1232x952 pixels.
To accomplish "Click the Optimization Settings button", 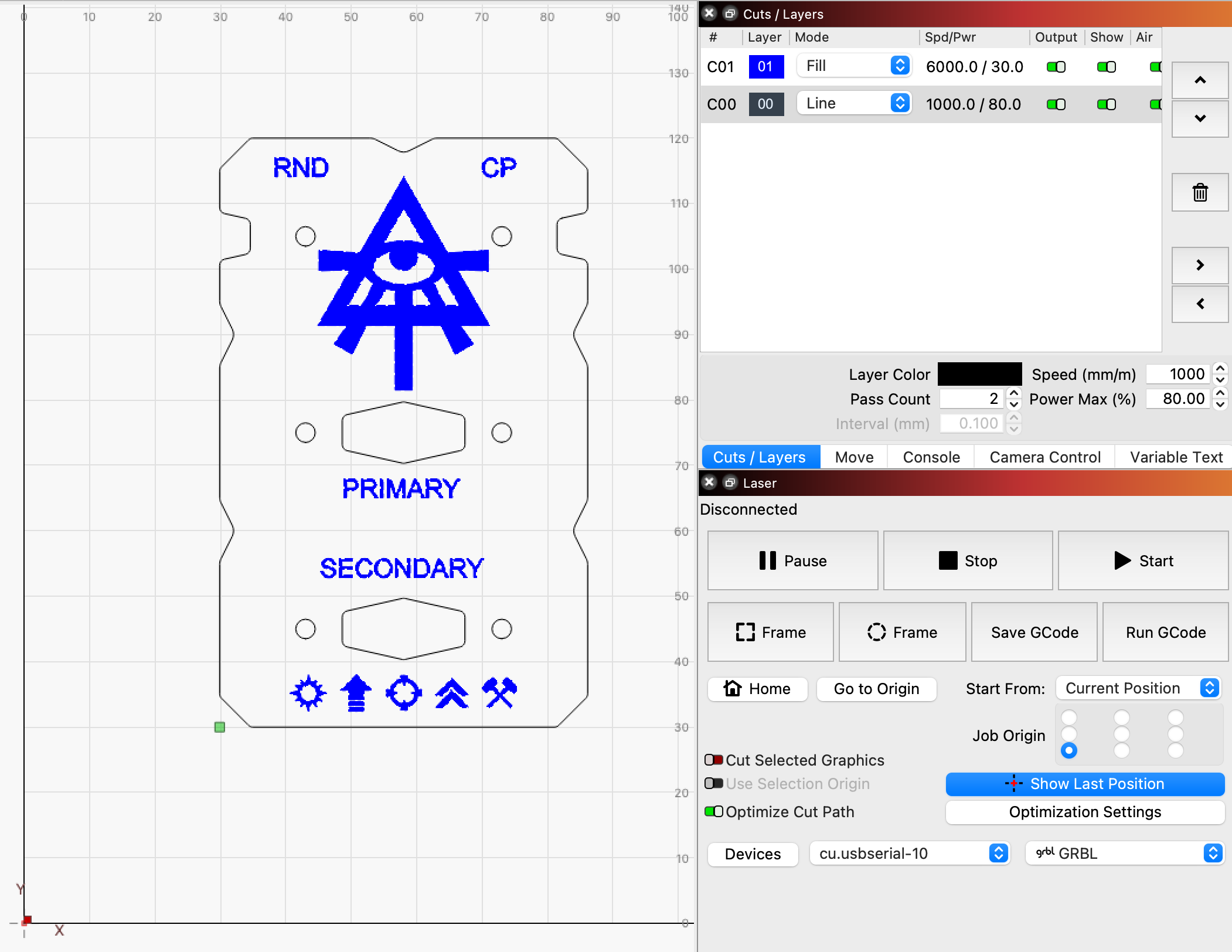I will pyautogui.click(x=1085, y=812).
